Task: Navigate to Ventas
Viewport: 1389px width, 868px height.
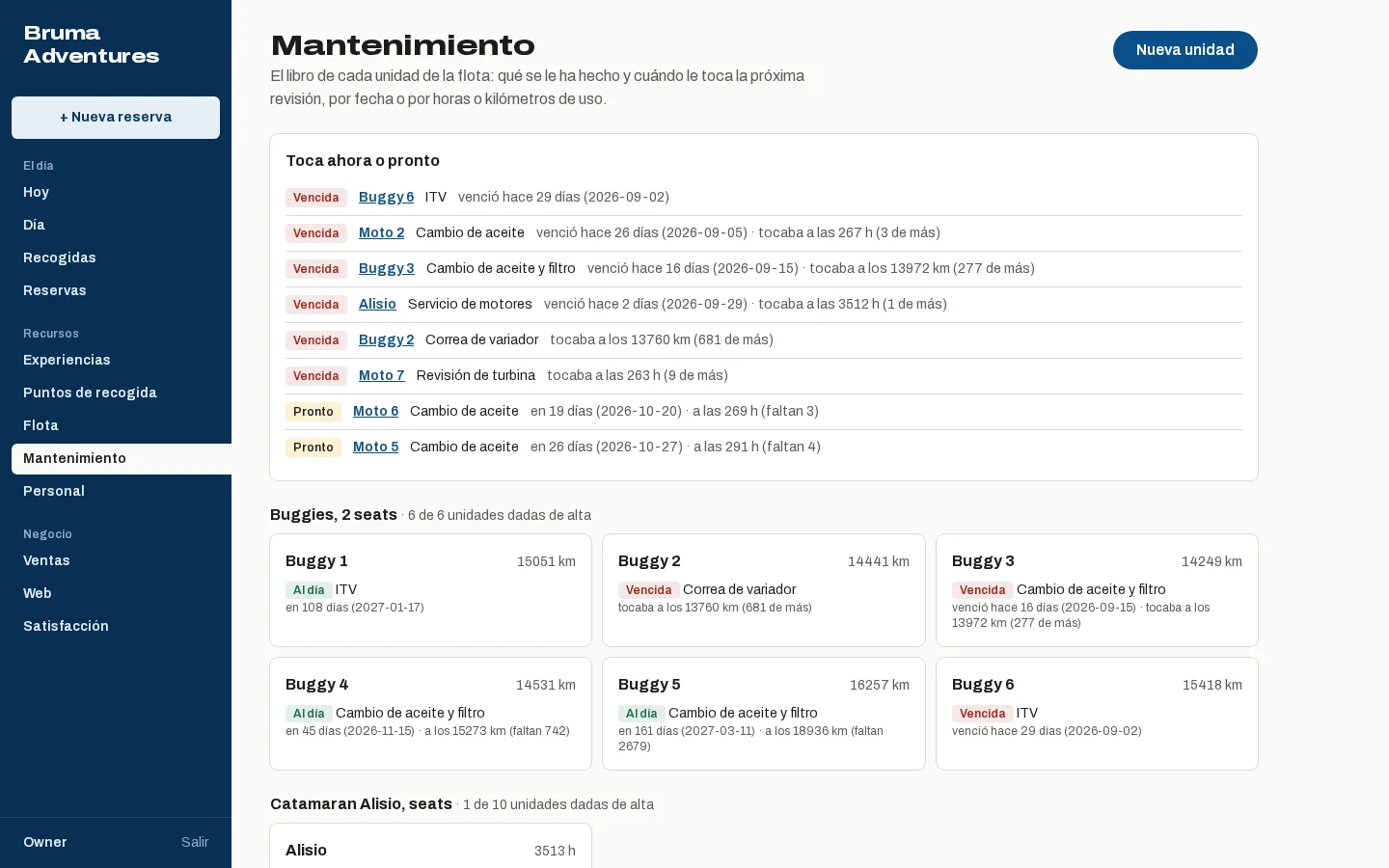Action: 116,560
